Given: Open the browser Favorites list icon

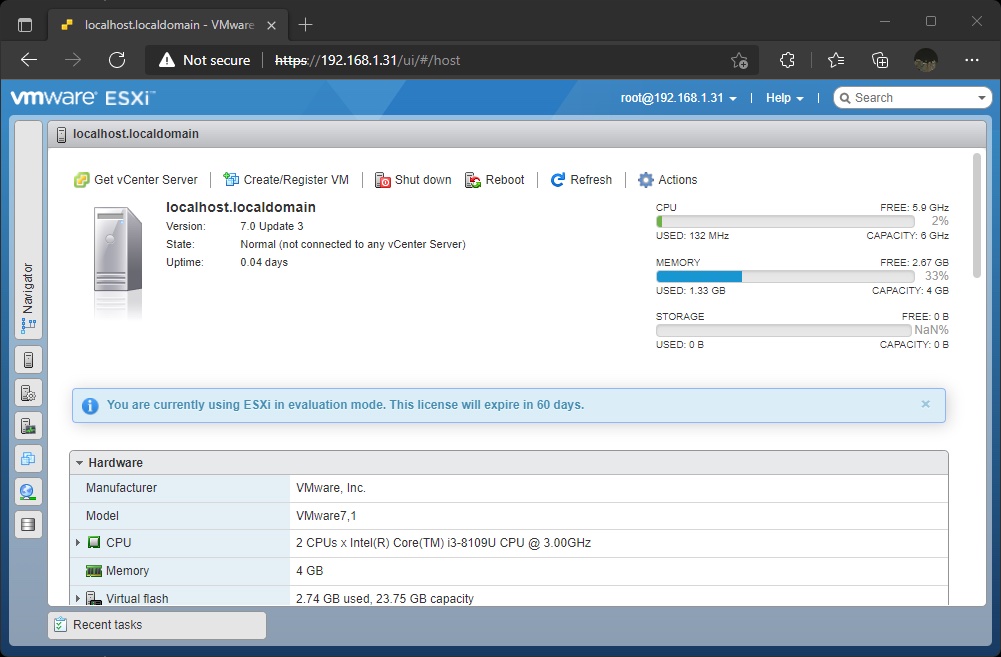Looking at the screenshot, I should coord(836,60).
